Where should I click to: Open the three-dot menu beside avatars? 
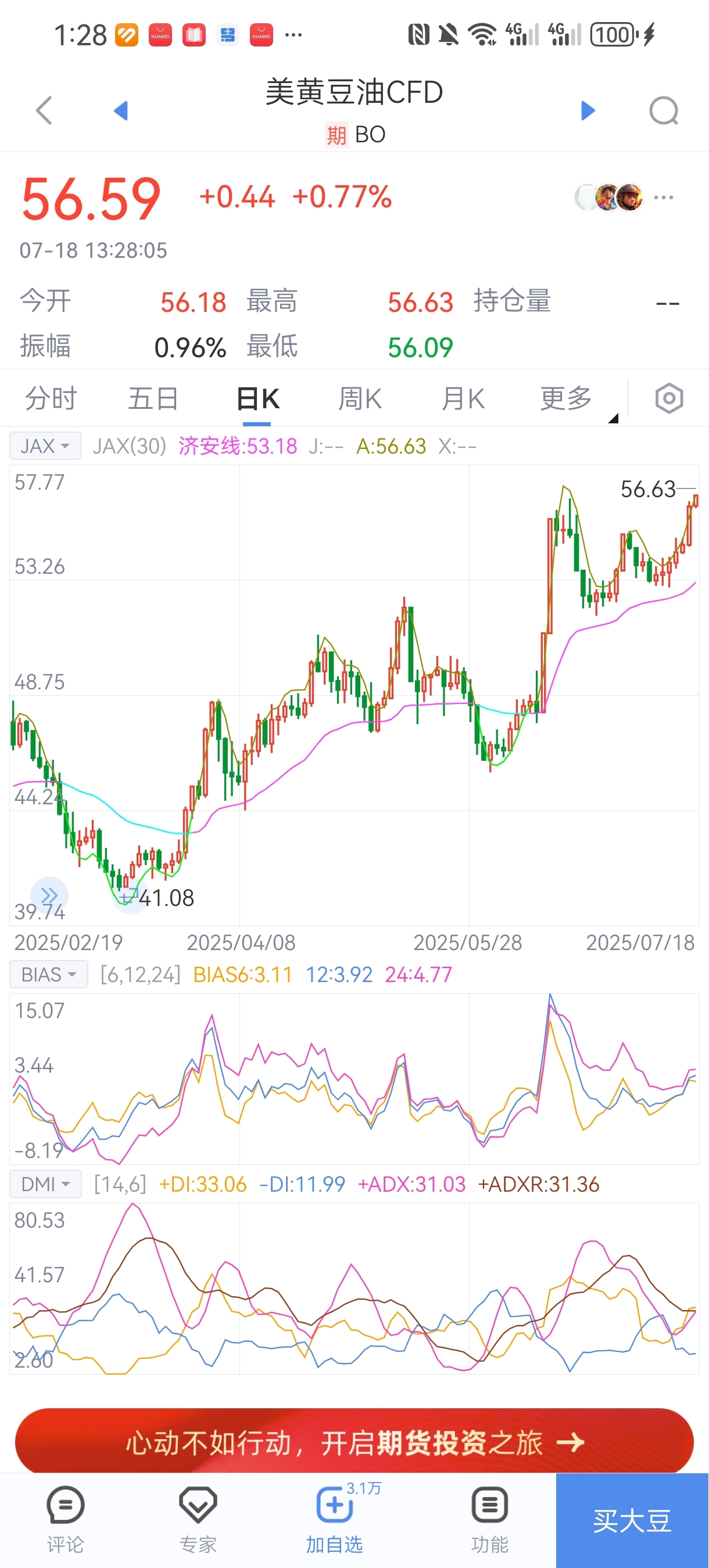click(x=663, y=197)
